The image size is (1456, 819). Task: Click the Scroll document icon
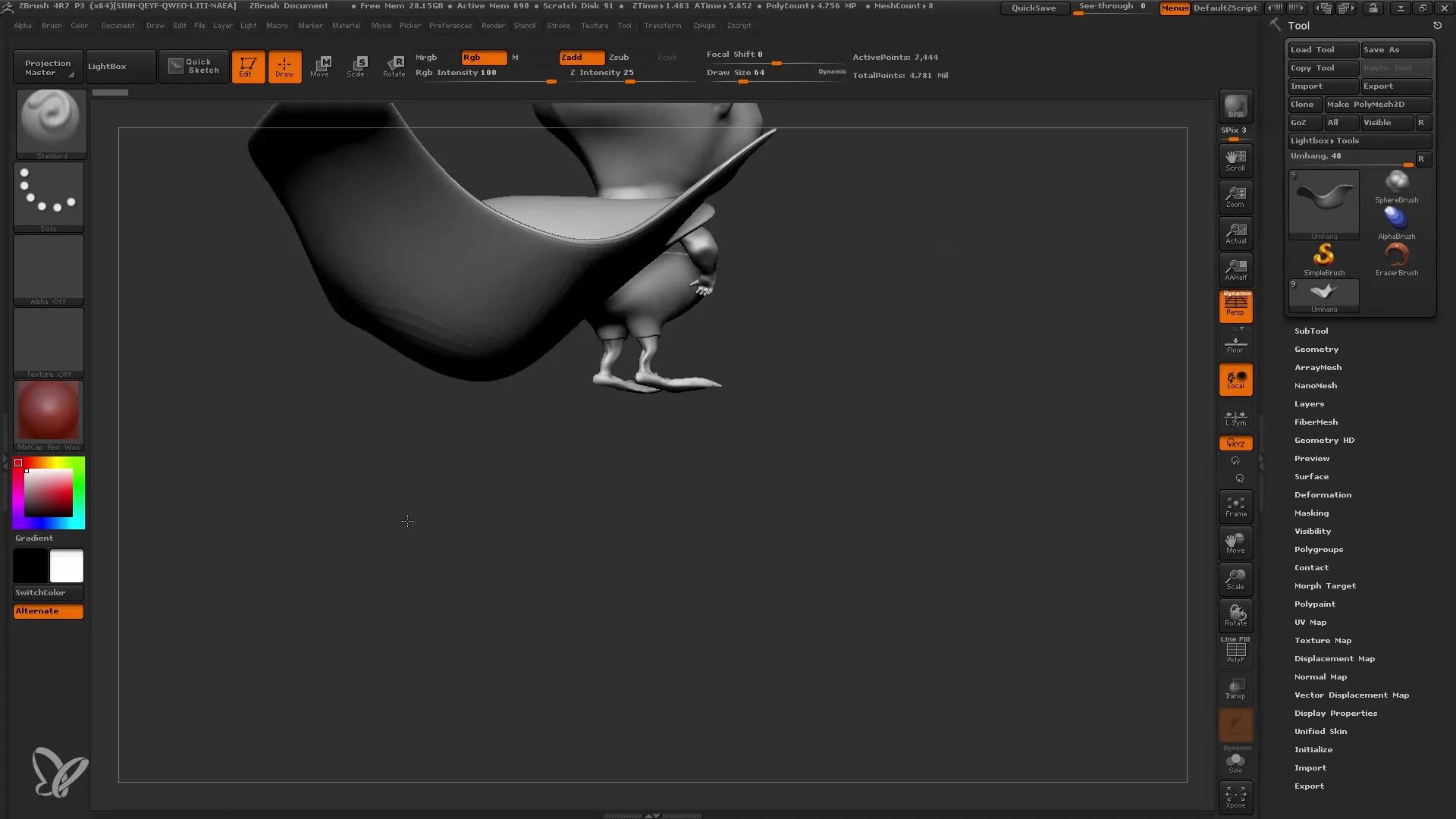(x=1235, y=161)
